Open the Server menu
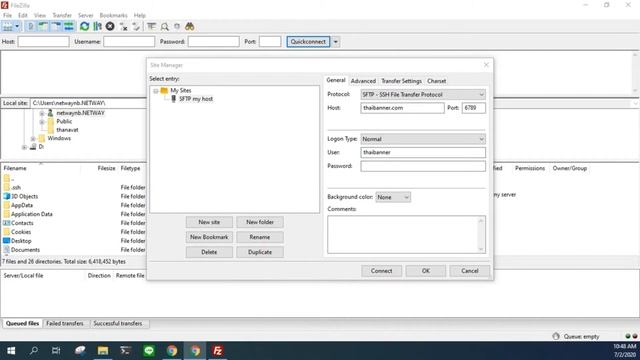 point(86,15)
